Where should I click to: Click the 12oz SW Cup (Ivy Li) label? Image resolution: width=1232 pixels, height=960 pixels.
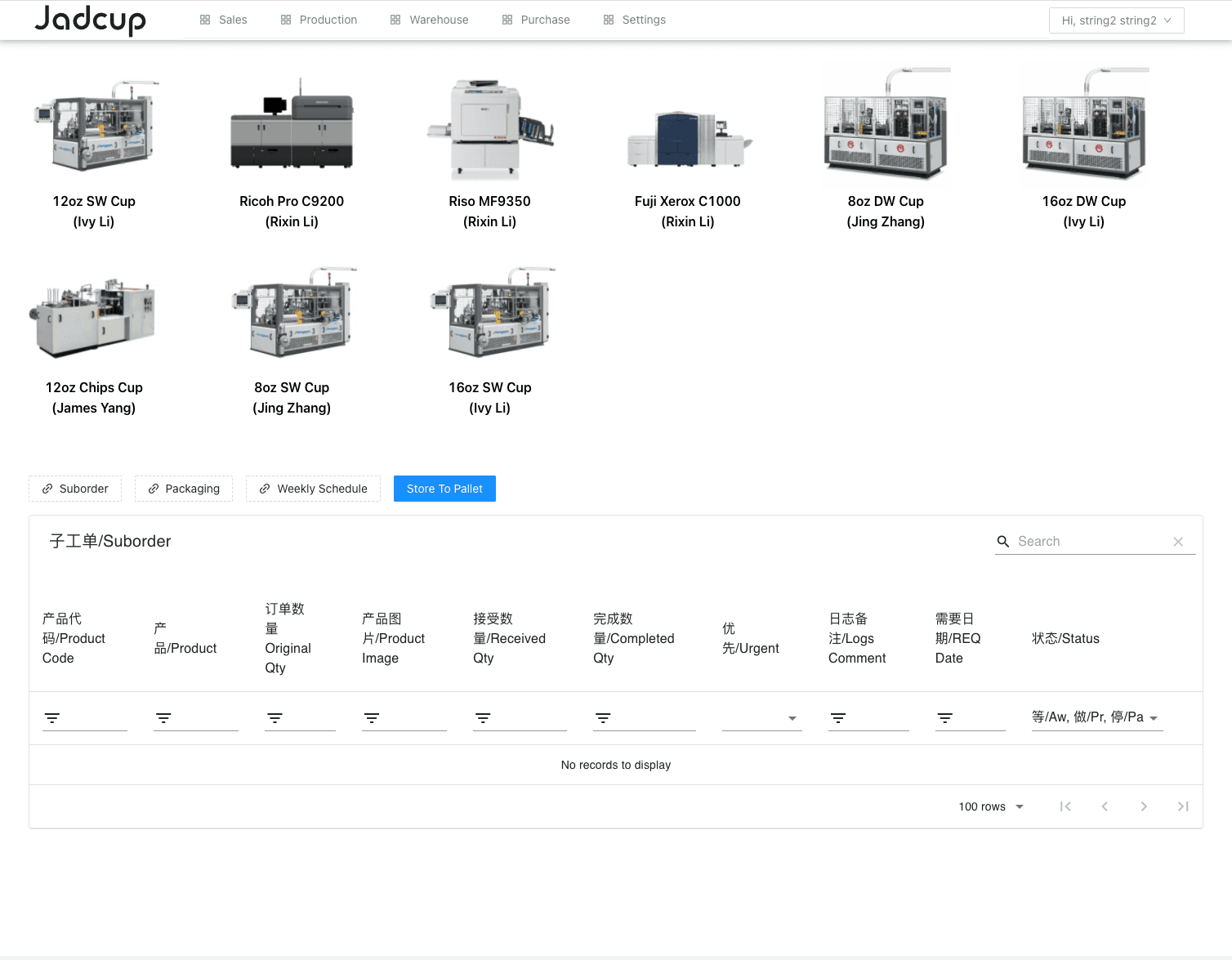tap(94, 211)
